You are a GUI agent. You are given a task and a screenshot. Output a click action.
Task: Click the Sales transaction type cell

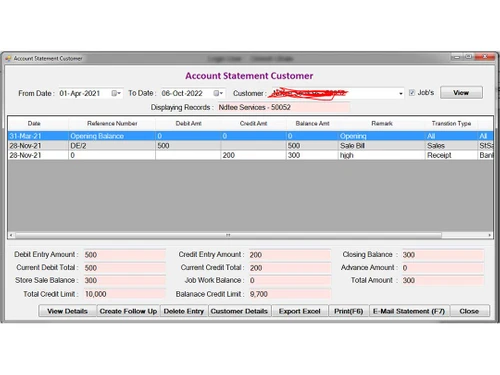pyautogui.click(x=451, y=146)
